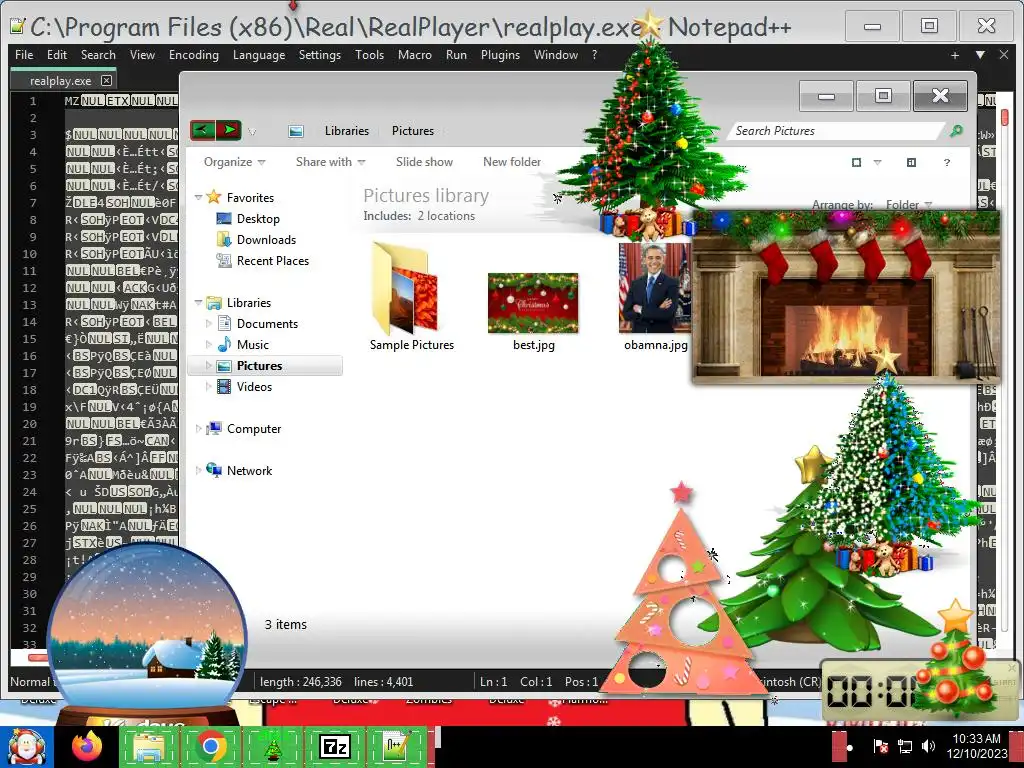This screenshot has width=1024, height=768.
Task: Open Notepad++ Encoding menu
Action: [x=194, y=55]
